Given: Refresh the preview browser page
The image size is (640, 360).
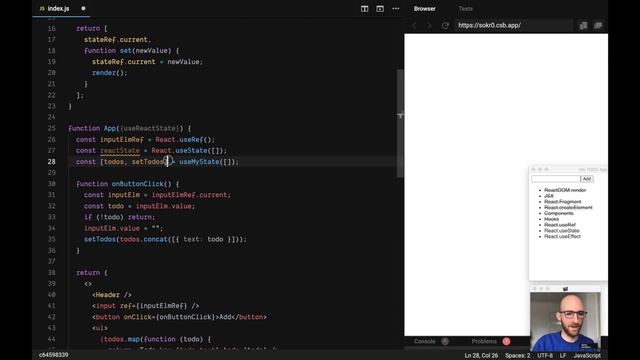Looking at the screenshot, I should (445, 25).
